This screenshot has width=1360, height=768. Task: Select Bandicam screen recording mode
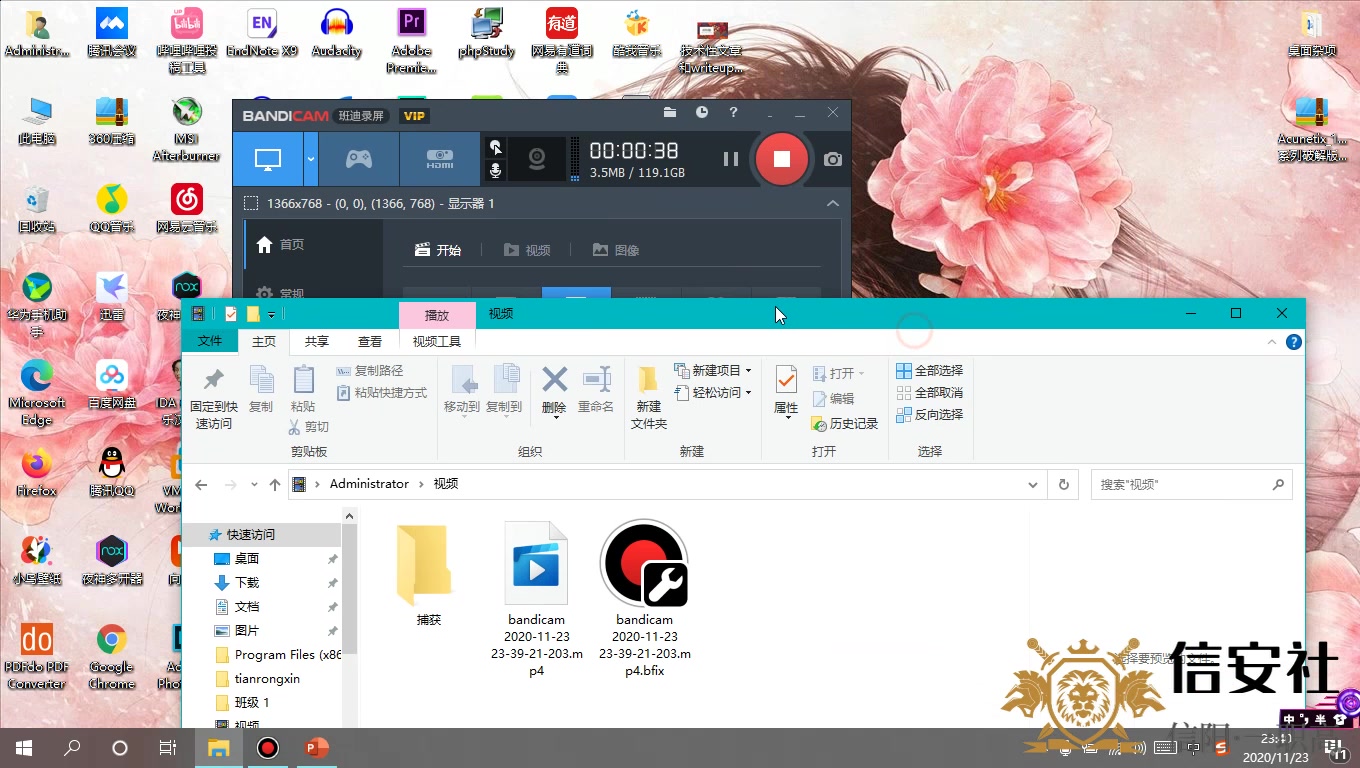point(268,159)
